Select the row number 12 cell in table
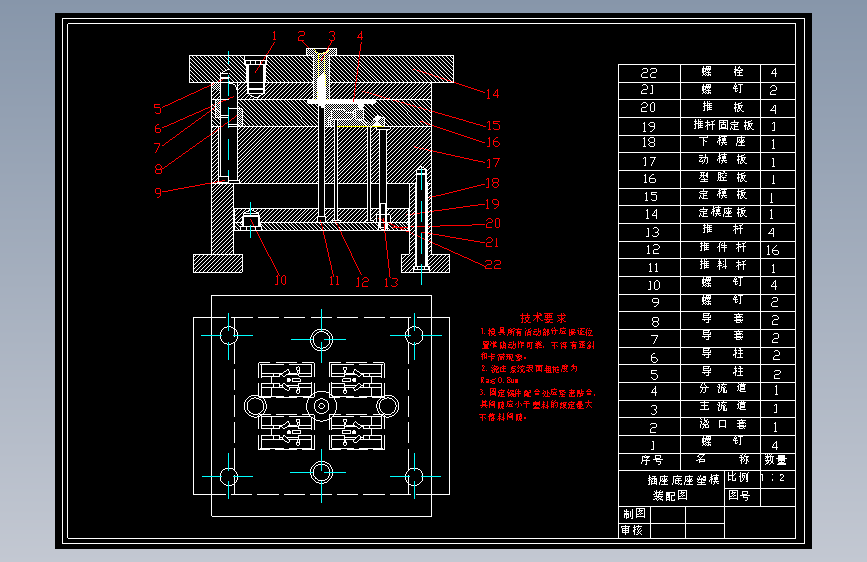 (x=649, y=250)
